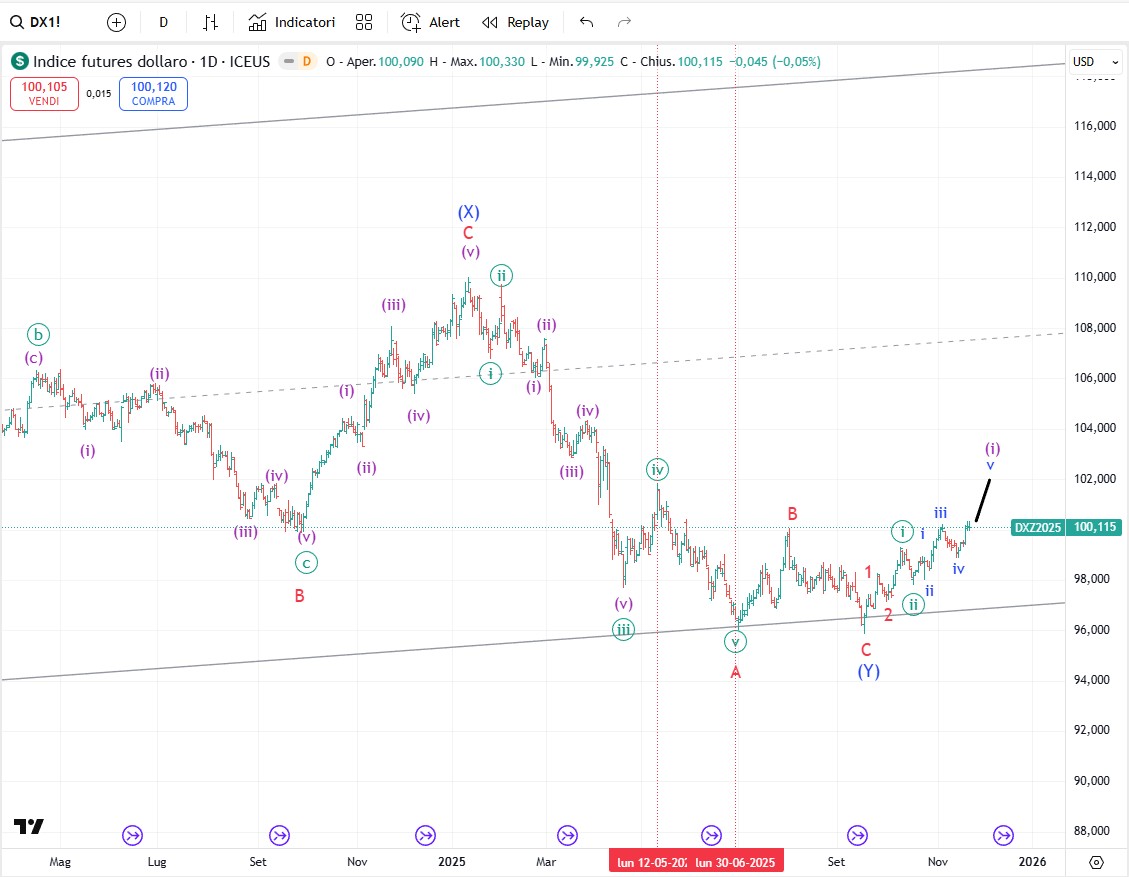Expand the USD currency dropdown

coord(1094,62)
